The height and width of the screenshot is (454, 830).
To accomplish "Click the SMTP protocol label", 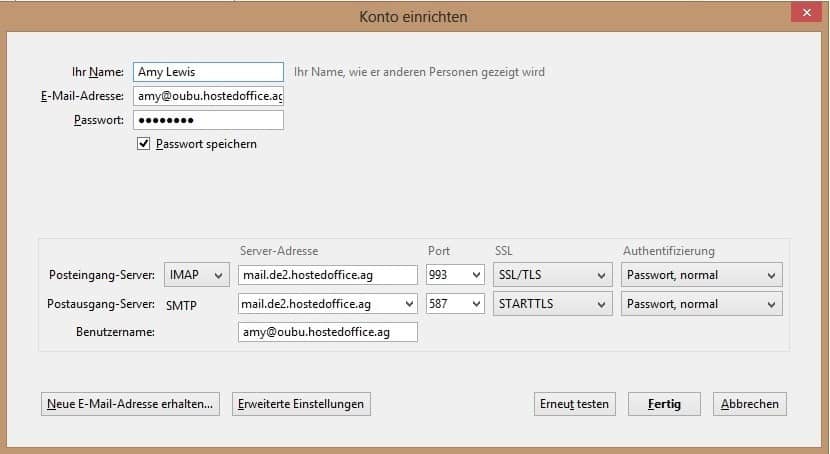I will (x=181, y=305).
